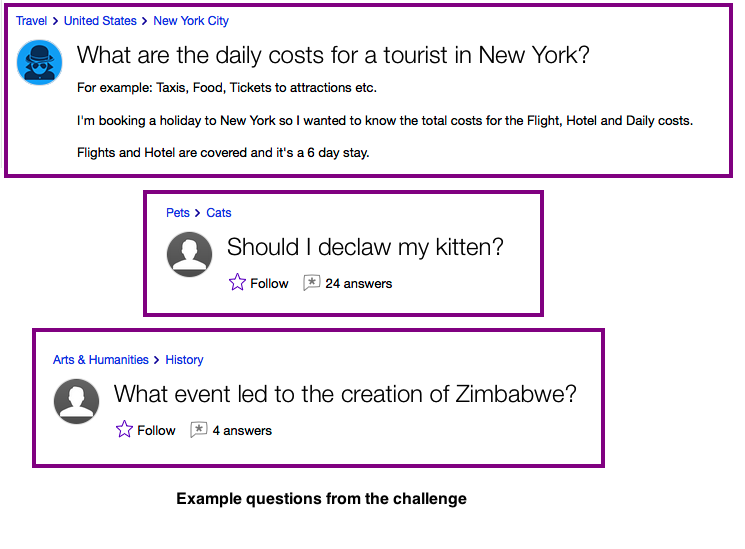Open the Pets category link
This screenshot has height=549, width=745.
click(178, 213)
